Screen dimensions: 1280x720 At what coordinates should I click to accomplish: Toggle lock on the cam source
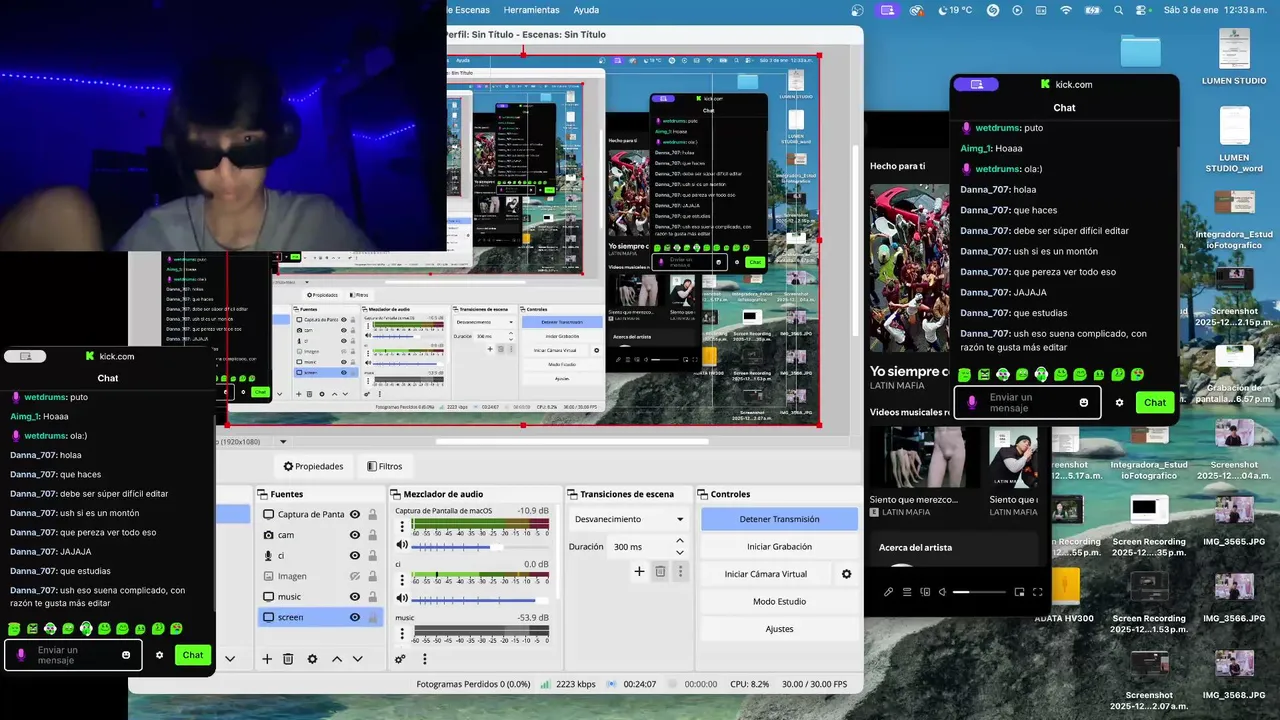coord(372,535)
